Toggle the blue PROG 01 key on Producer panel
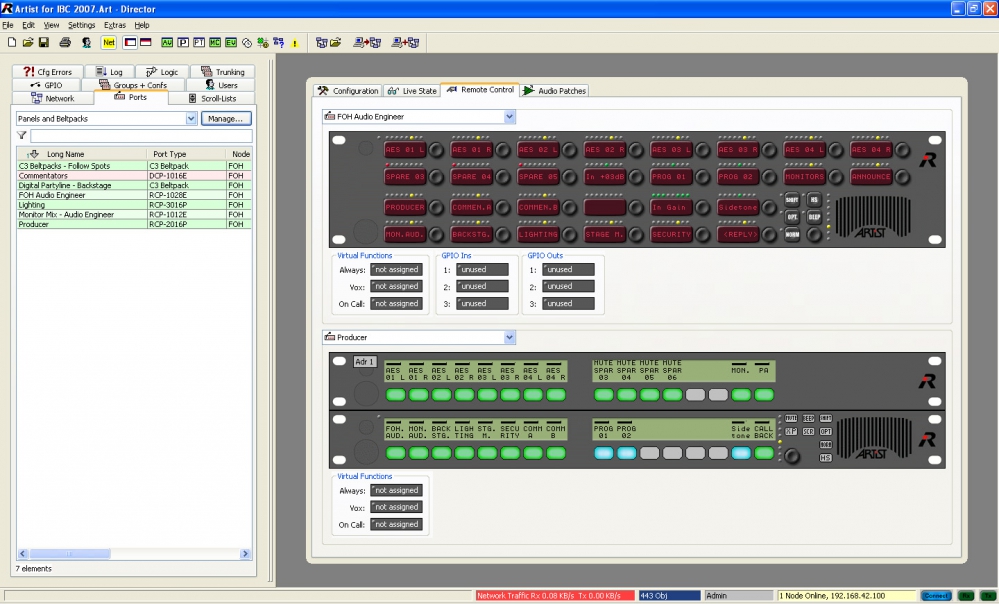 [602, 453]
